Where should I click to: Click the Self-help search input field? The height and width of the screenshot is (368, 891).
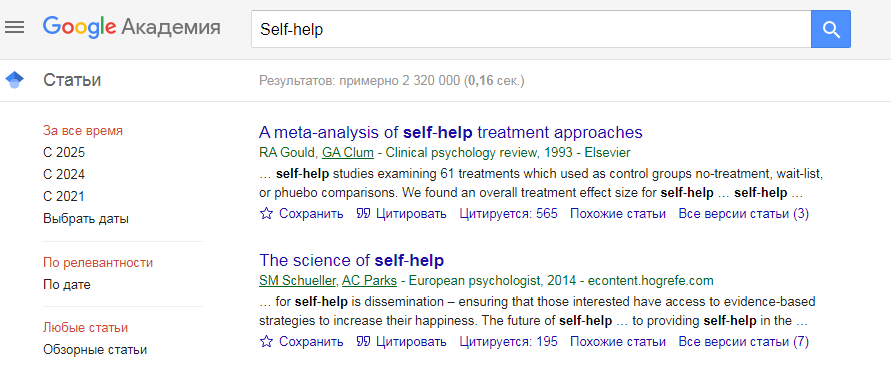pos(531,29)
